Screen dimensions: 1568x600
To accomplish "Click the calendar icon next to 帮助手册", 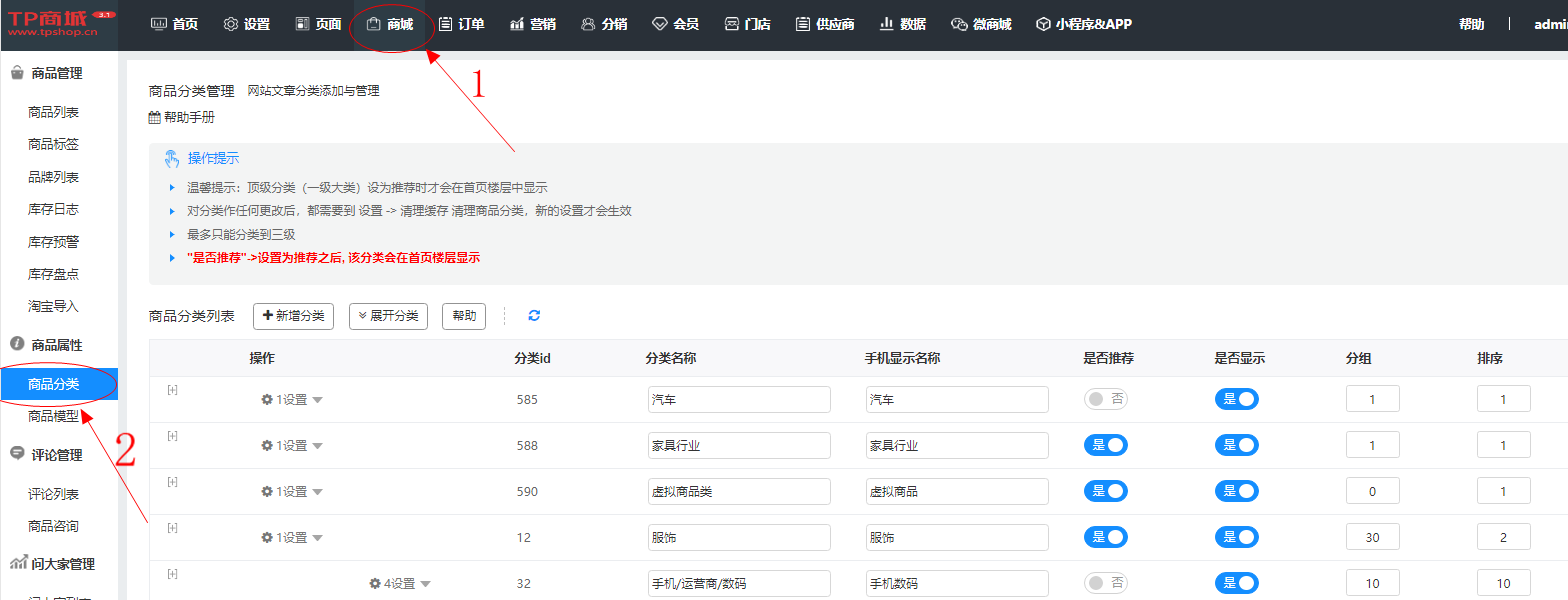I will click(x=154, y=118).
